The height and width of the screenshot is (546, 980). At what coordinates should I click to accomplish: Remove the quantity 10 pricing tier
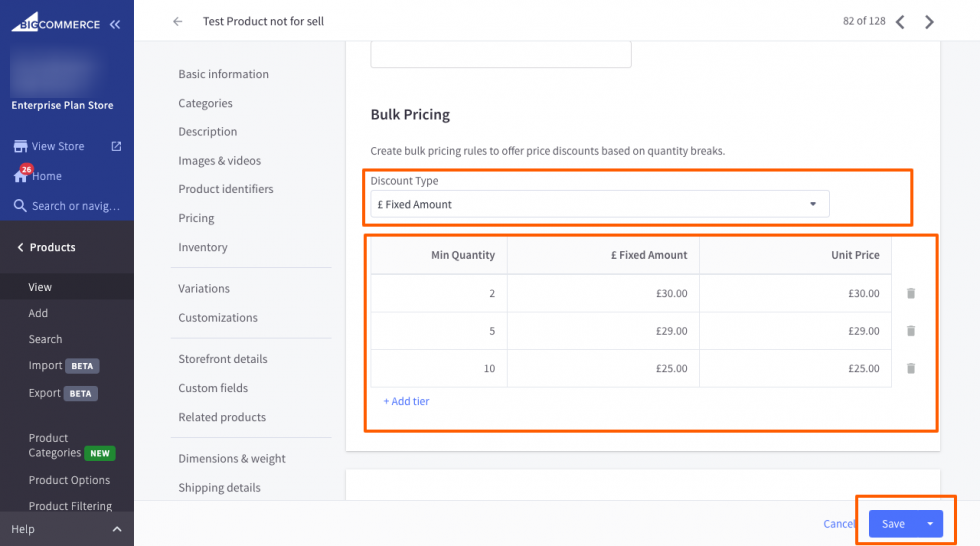[911, 369]
